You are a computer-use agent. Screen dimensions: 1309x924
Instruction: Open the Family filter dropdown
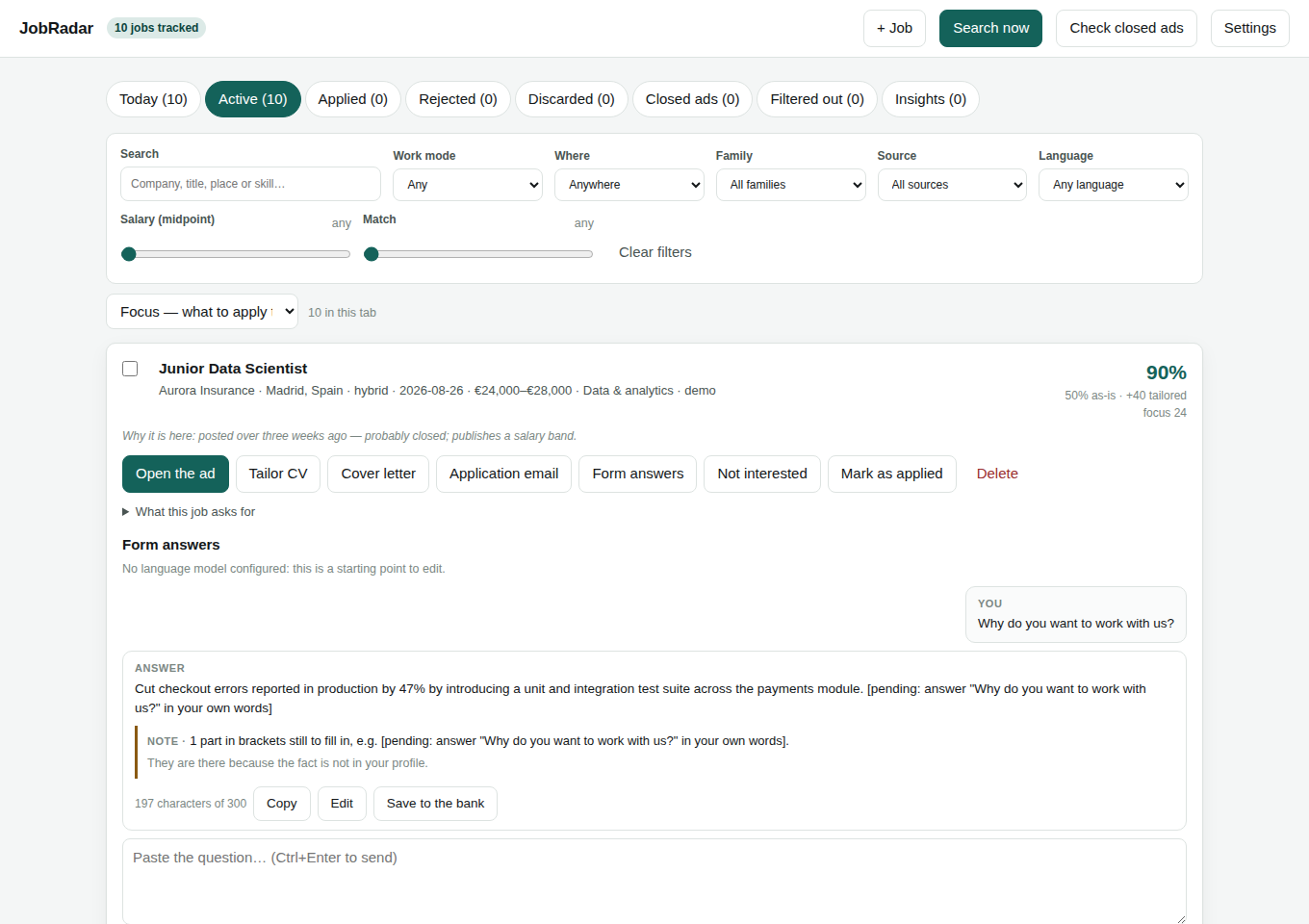pyautogui.click(x=791, y=185)
